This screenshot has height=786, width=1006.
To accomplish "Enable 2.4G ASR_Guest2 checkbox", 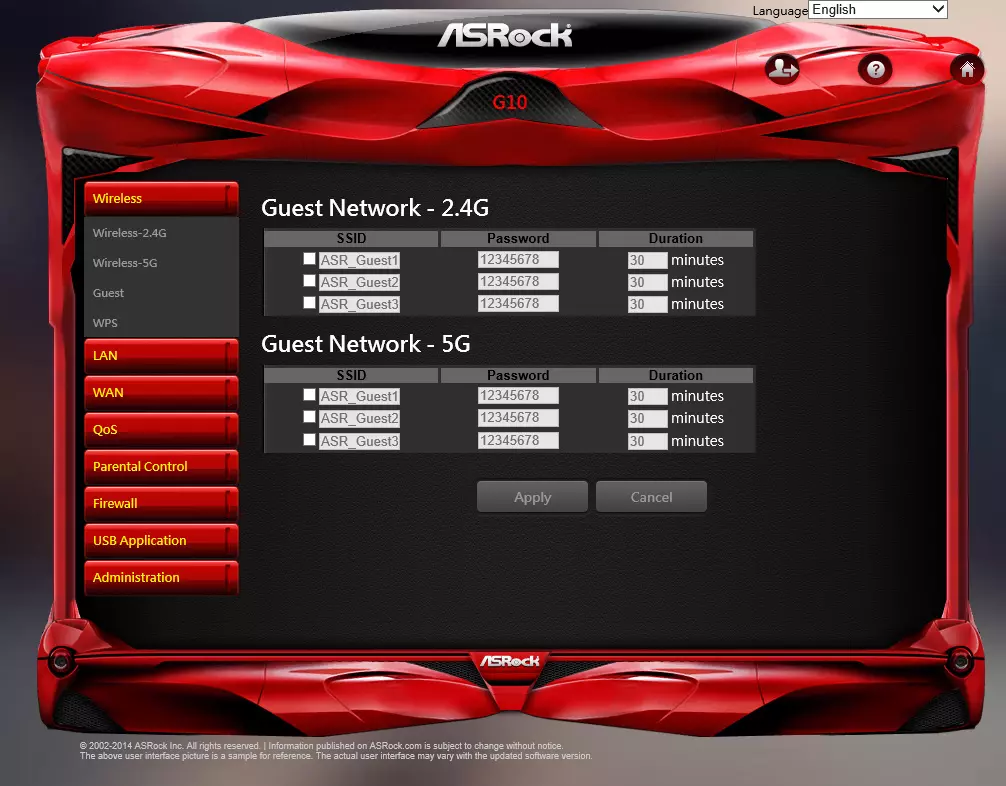I will click(309, 280).
